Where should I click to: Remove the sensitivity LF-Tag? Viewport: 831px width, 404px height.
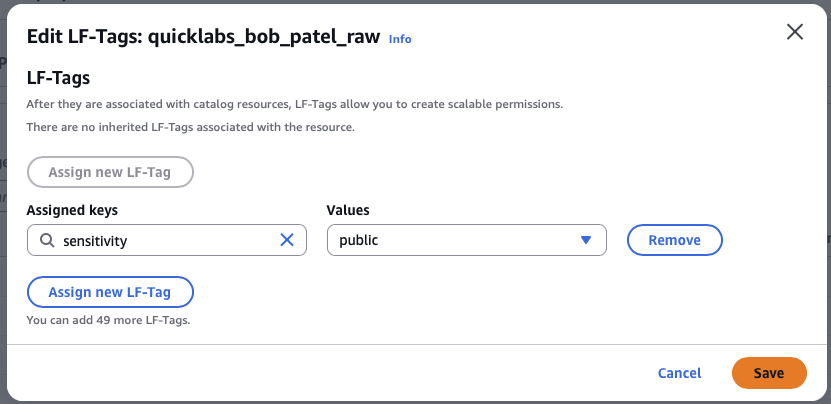[675, 240]
